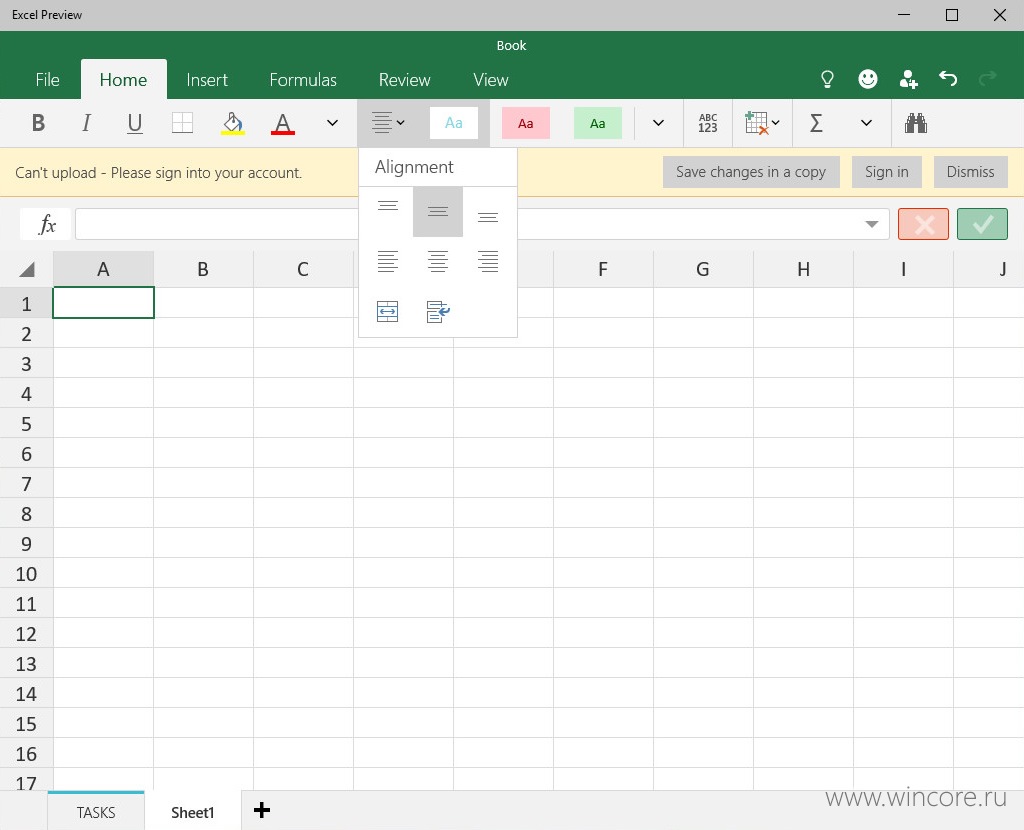This screenshot has height=830, width=1024.
Task: Select row 1 header
Action: point(26,304)
